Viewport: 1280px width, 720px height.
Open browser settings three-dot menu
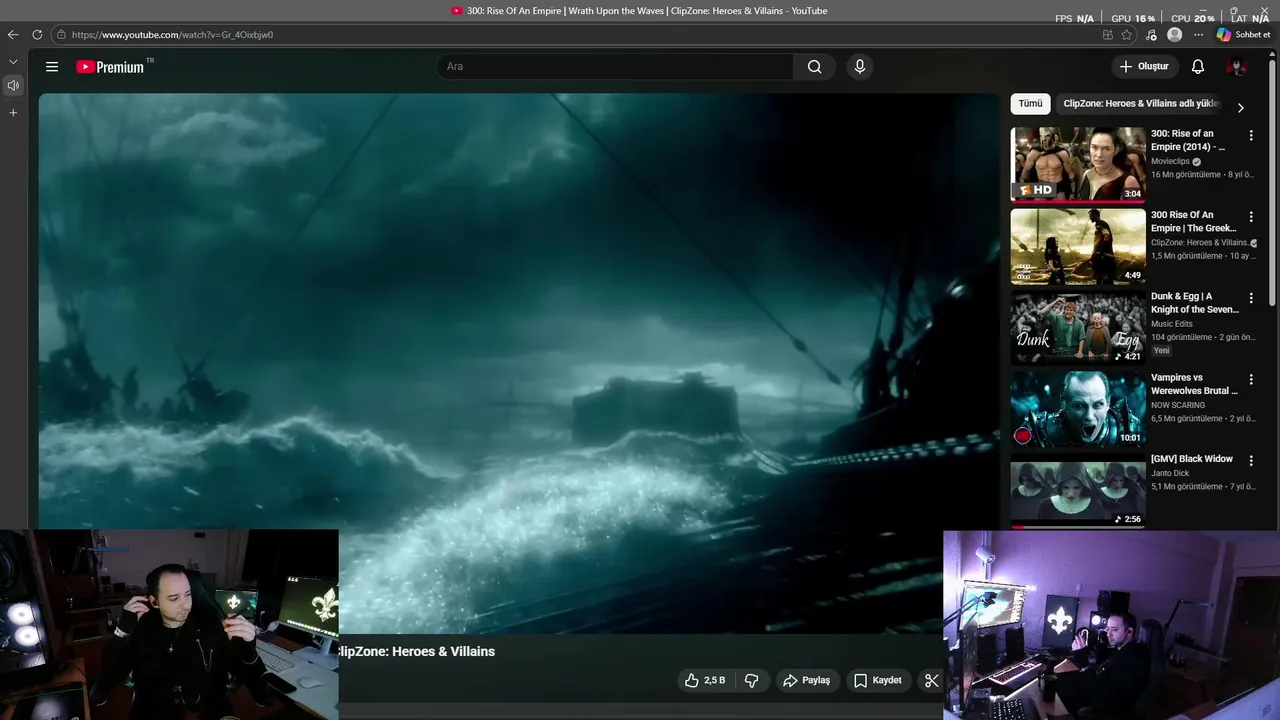pos(1198,35)
